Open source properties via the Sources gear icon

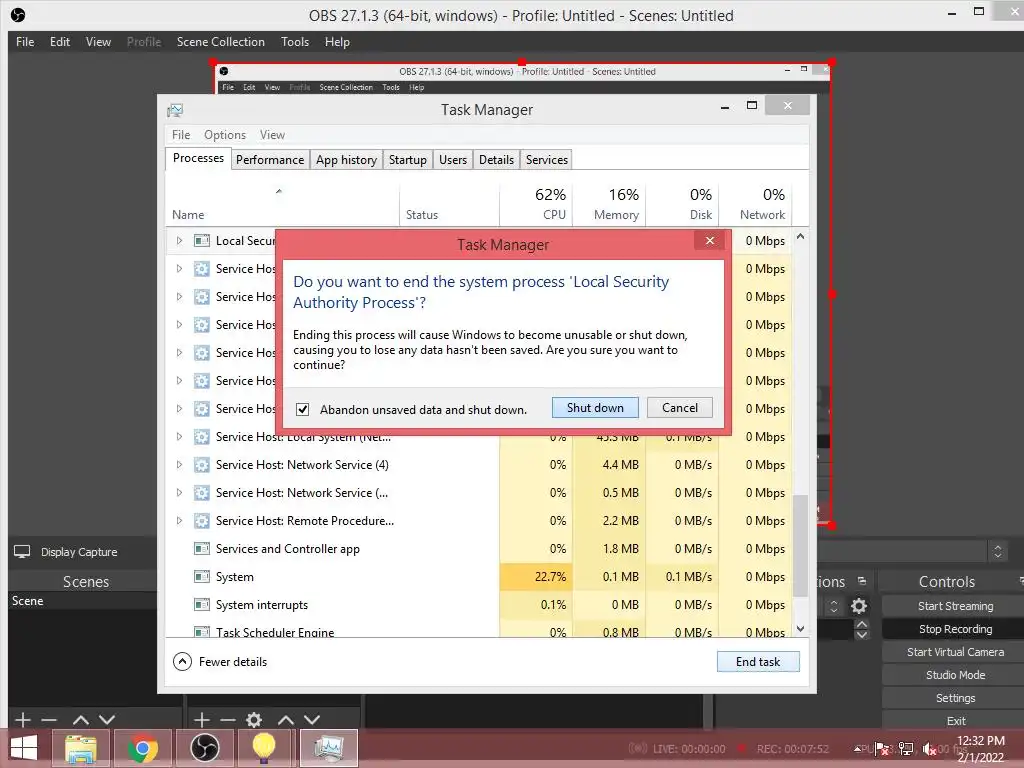[254, 720]
